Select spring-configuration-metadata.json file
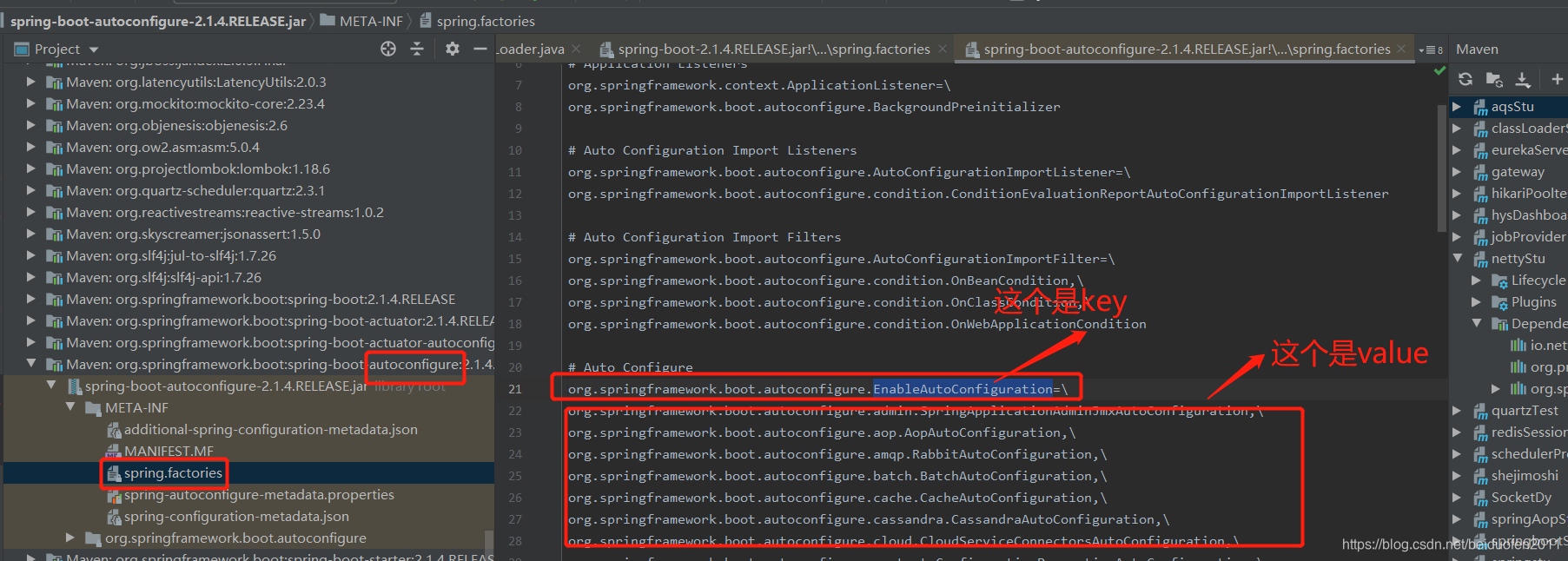This screenshot has height=561, width=1568. click(x=236, y=516)
